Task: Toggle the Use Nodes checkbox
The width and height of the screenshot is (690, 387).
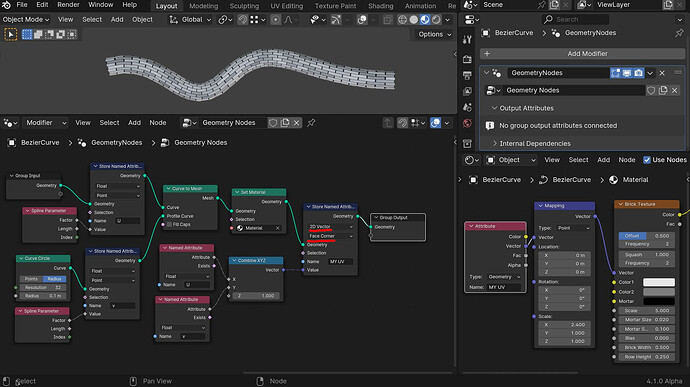Action: (647, 160)
